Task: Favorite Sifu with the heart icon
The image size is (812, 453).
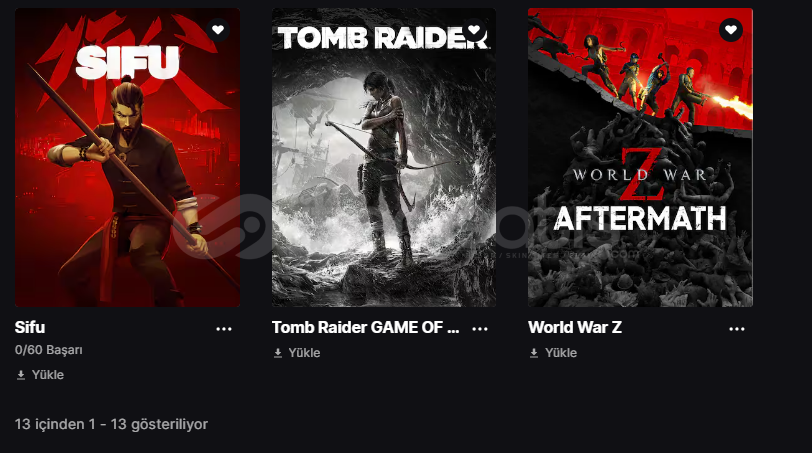Action: pyautogui.click(x=218, y=30)
